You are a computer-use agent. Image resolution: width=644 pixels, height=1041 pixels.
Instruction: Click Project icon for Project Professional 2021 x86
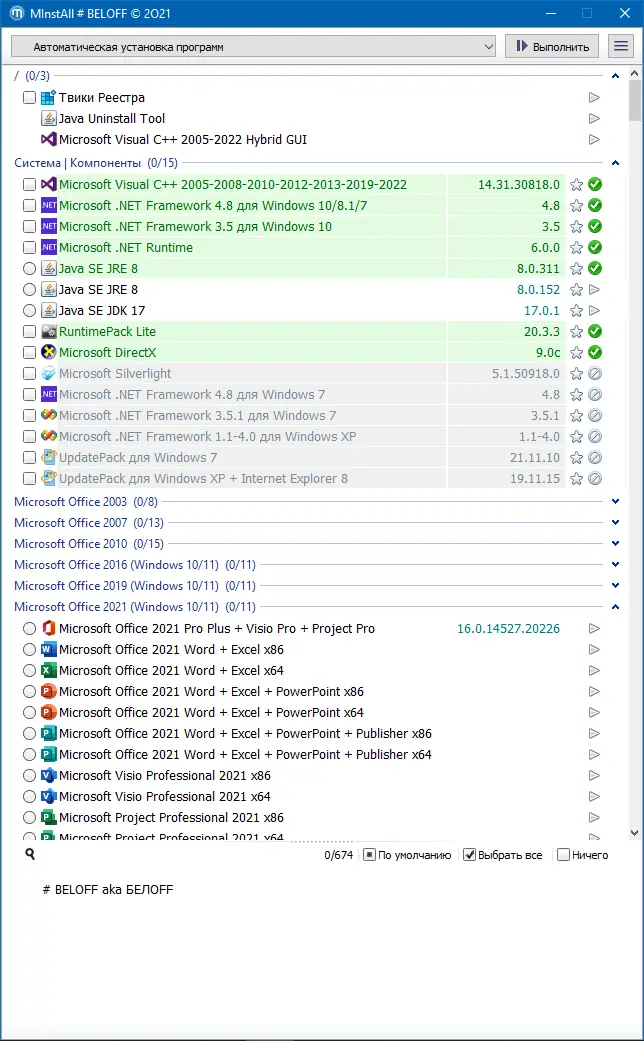48,817
